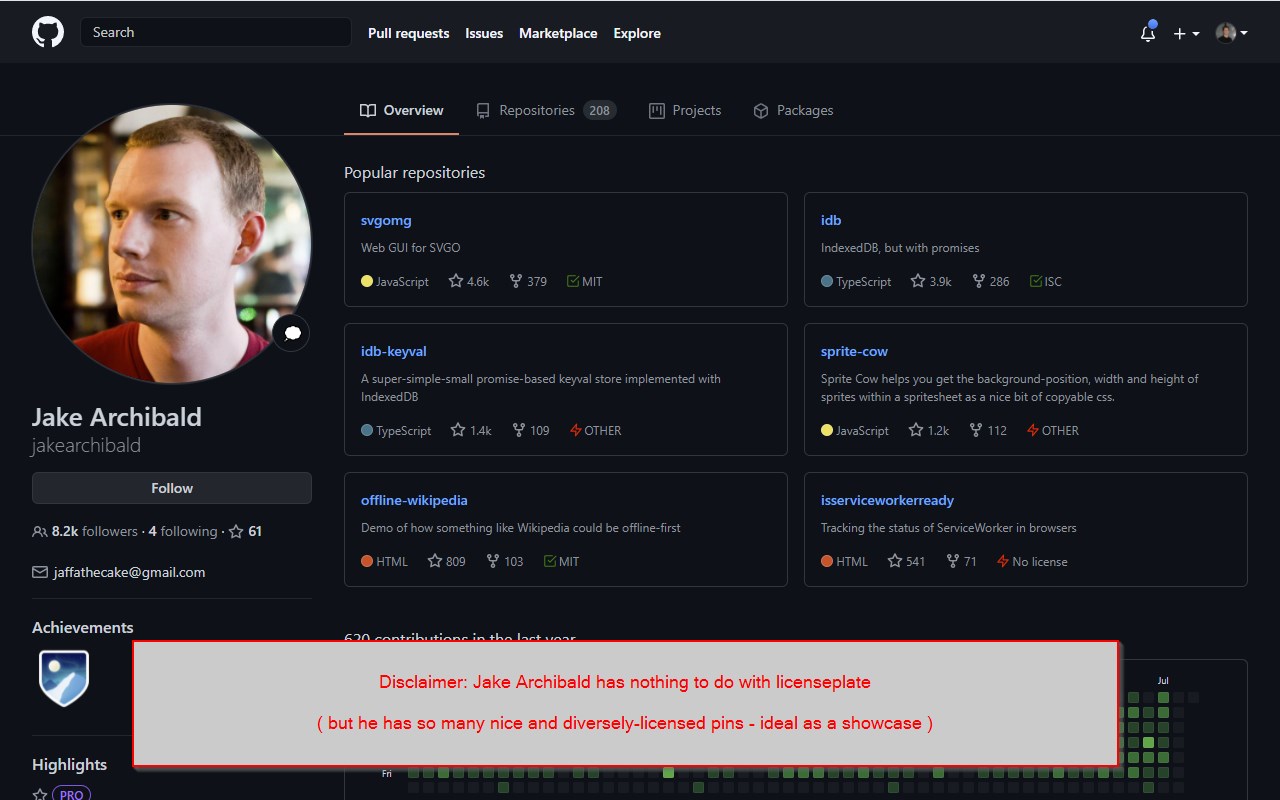Open the idb repository
Image resolution: width=1280 pixels, height=800 pixels.
click(831, 220)
